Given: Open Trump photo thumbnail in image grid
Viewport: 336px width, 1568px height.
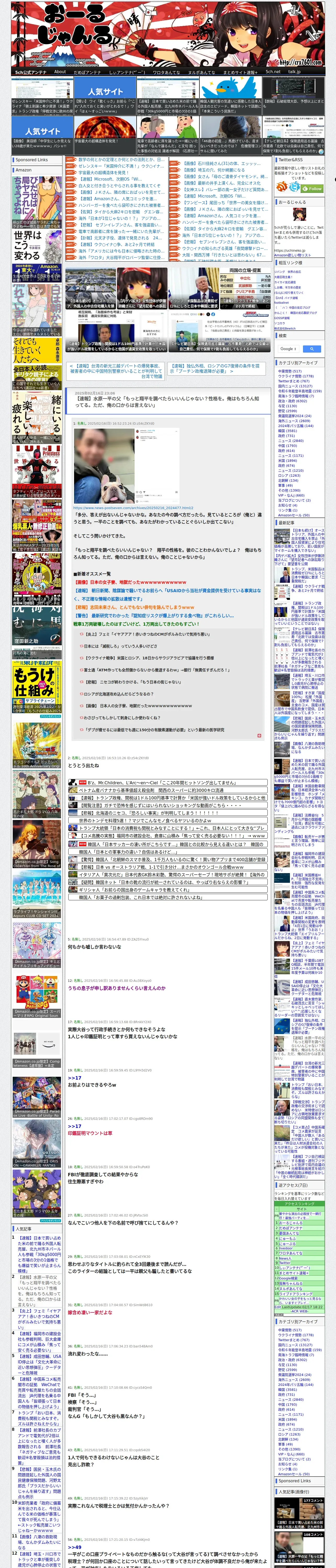Looking at the screenshot, I should pyautogui.click(x=194, y=289).
